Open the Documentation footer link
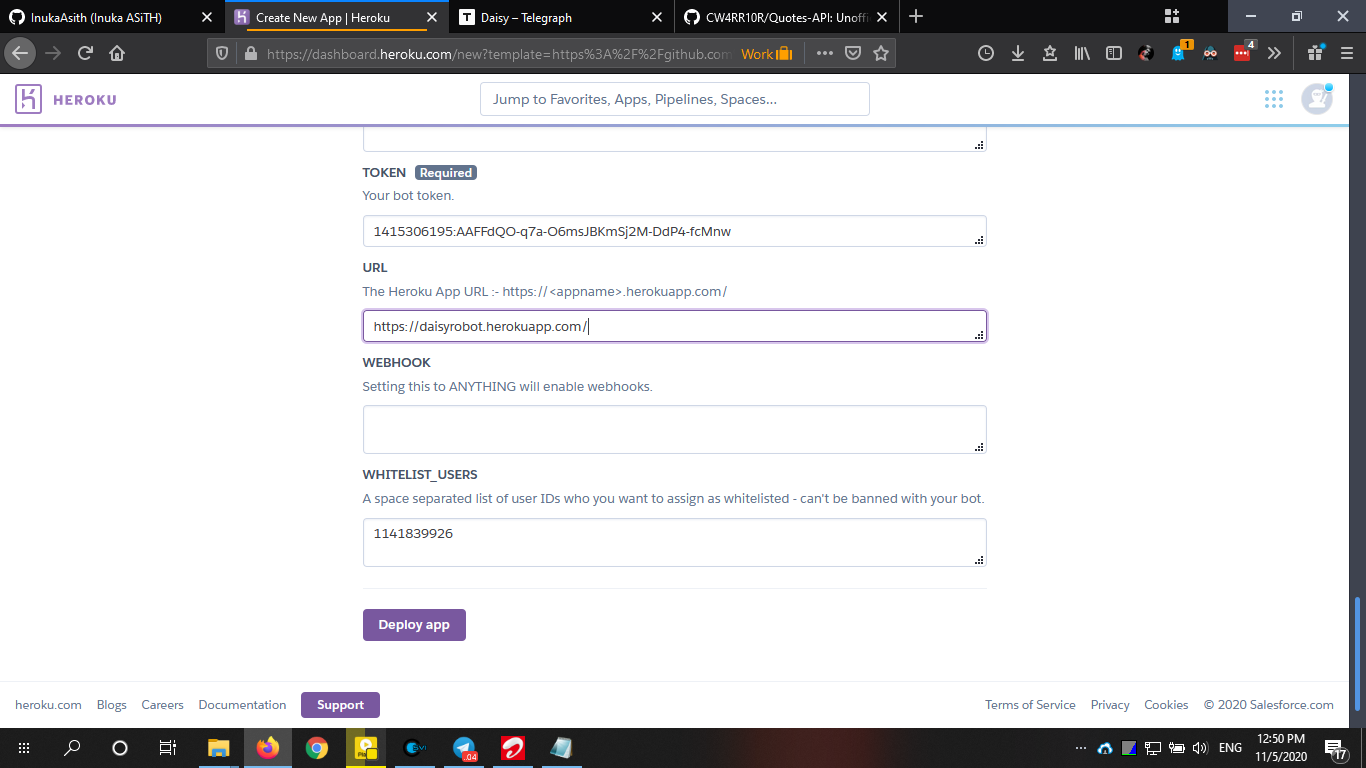 click(242, 705)
